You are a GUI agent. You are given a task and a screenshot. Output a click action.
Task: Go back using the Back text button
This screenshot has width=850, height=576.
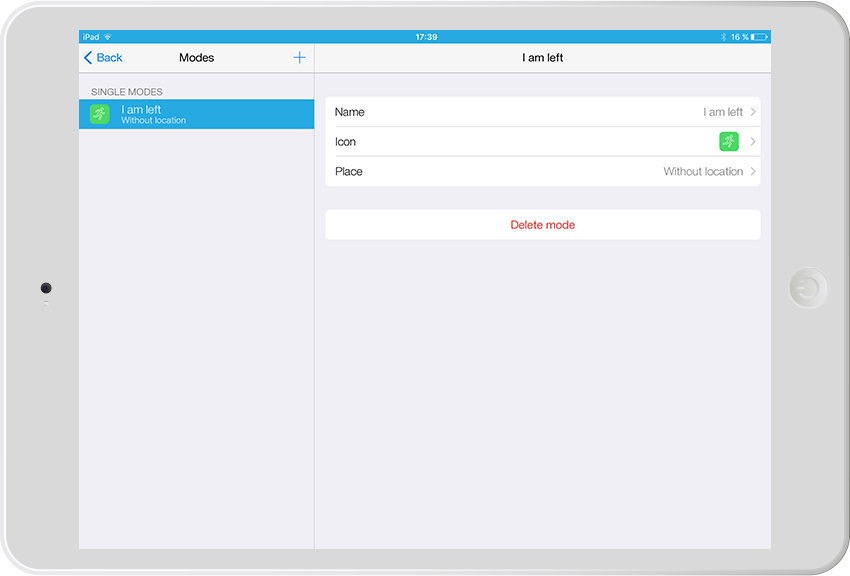[x=110, y=58]
